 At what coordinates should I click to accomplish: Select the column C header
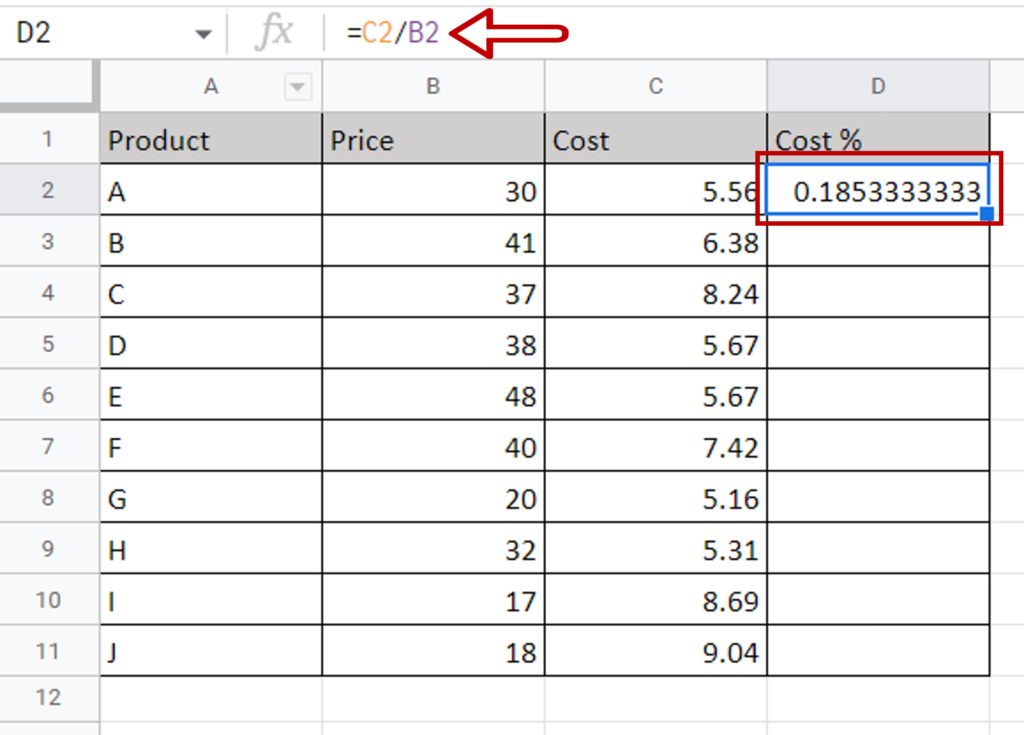656,87
